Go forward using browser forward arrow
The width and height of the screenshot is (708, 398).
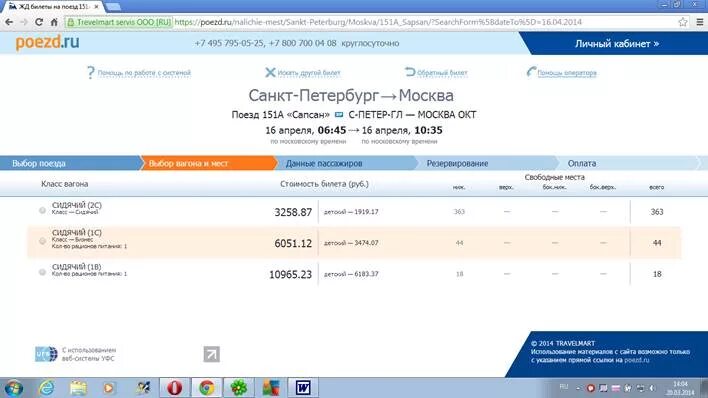[x=24, y=22]
